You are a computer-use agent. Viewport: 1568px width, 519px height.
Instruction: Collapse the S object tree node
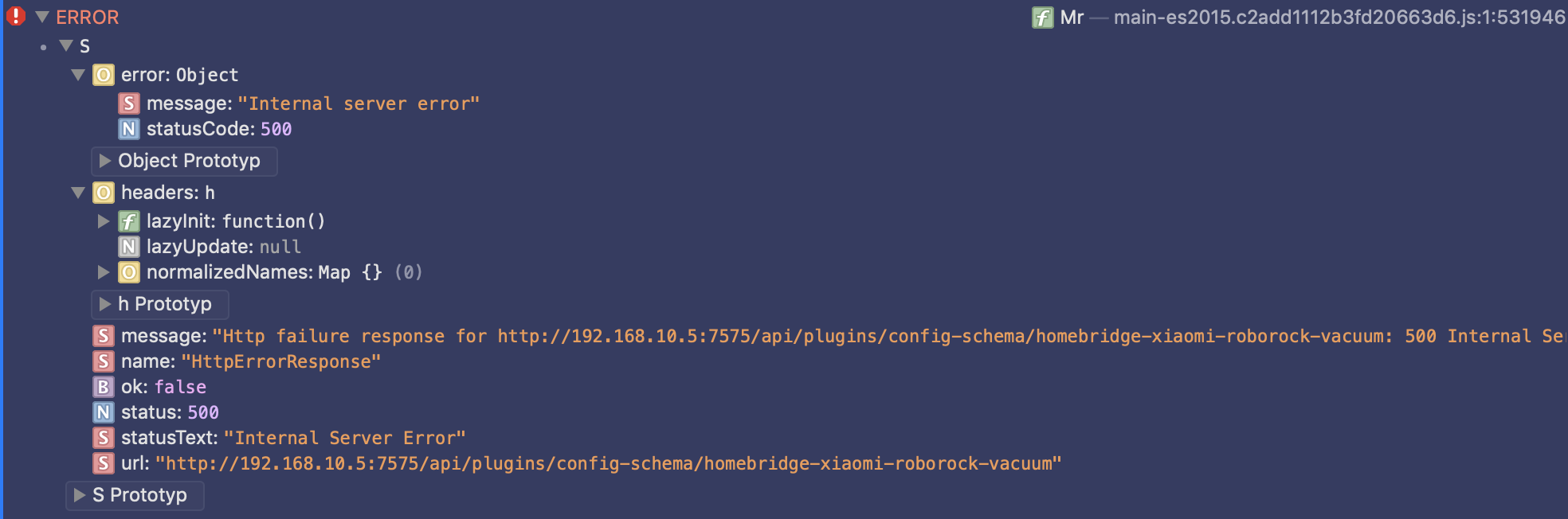click(67, 46)
